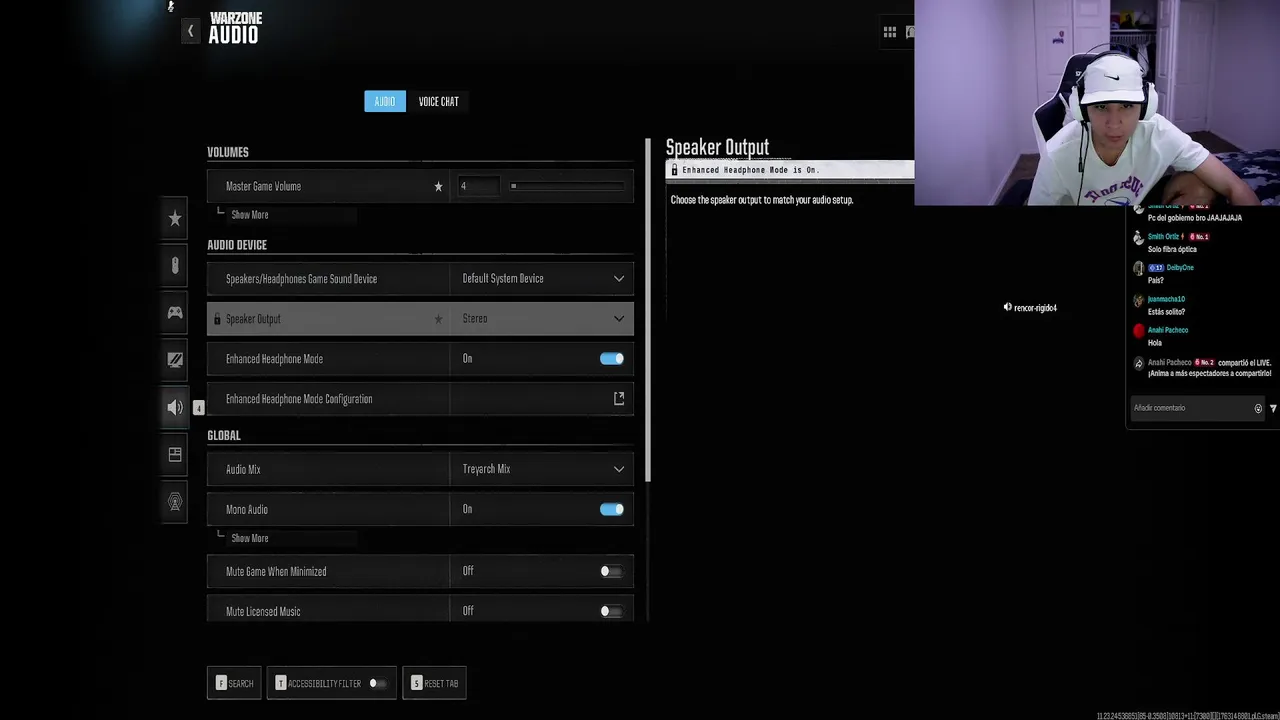Image resolution: width=1280 pixels, height=720 pixels.
Task: Open Interface settings from sidebar
Action: click(175, 454)
